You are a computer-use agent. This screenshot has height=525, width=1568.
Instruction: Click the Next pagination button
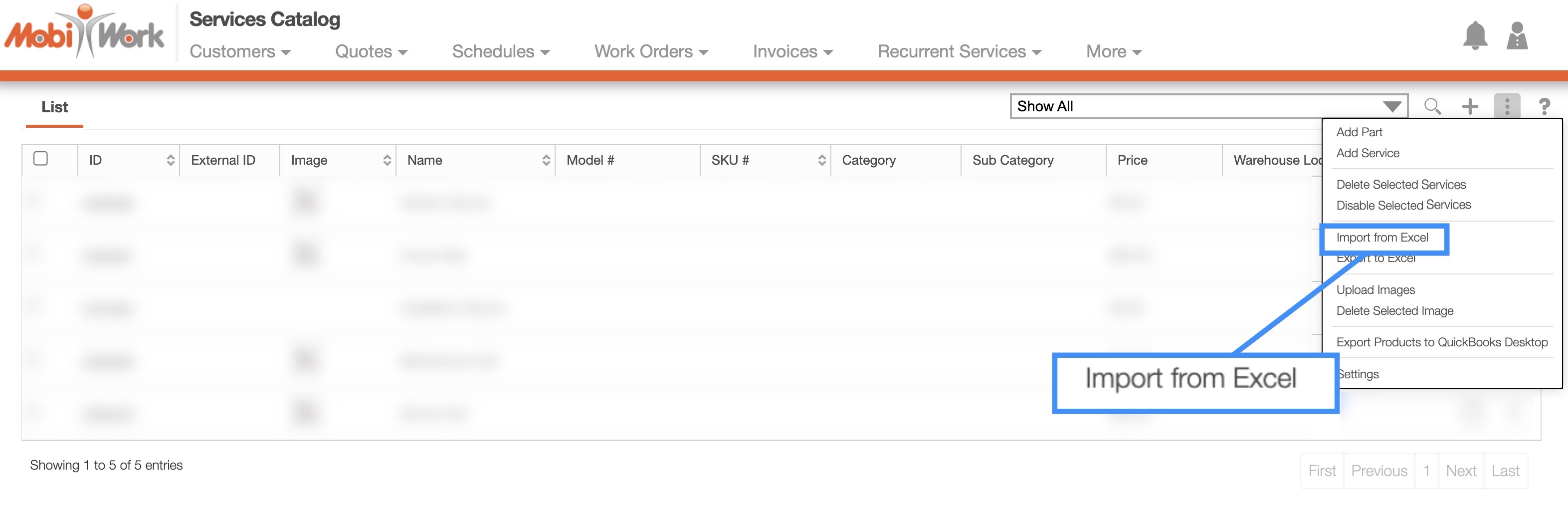pos(1460,471)
